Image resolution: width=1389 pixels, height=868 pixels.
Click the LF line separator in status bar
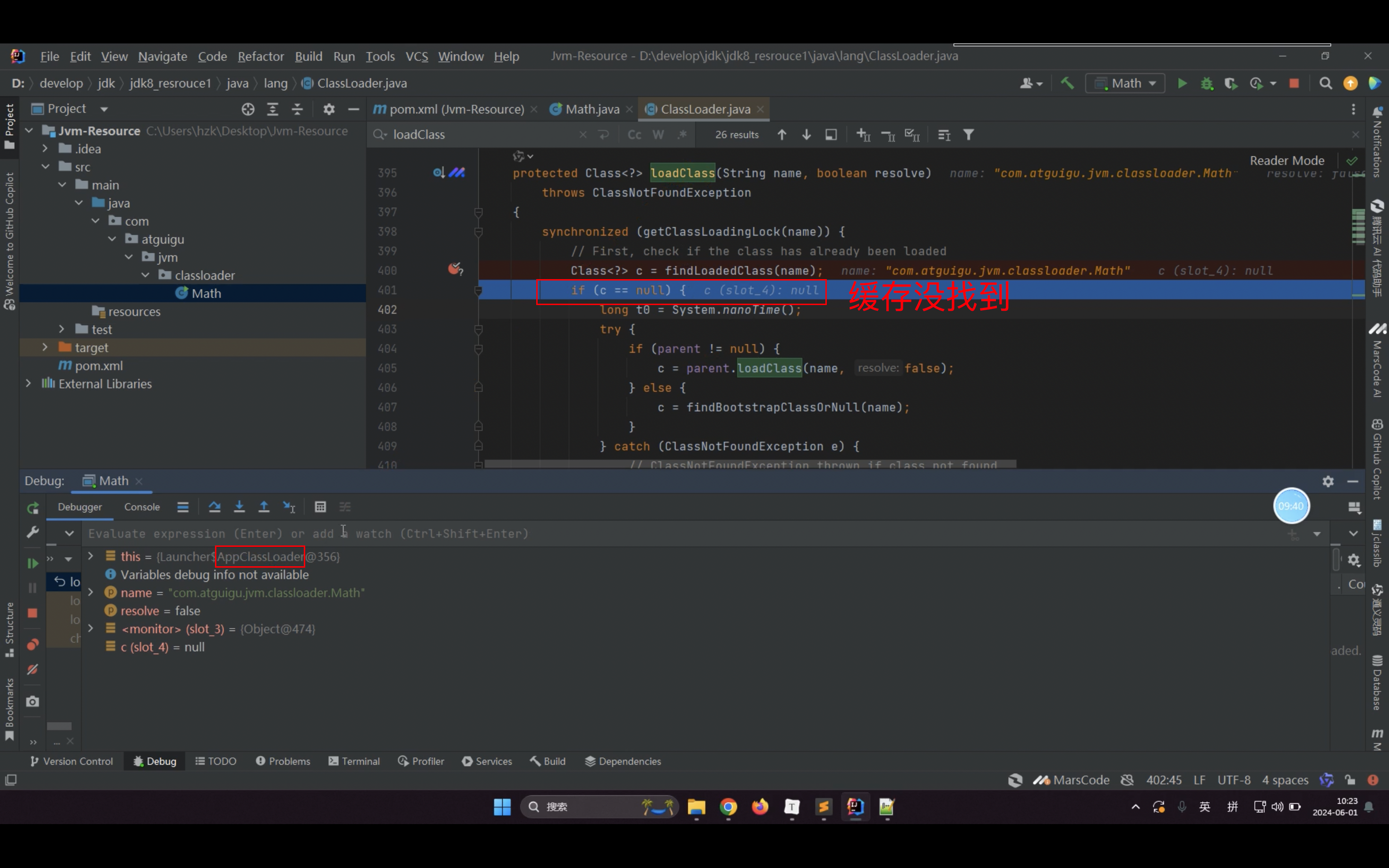[x=1199, y=780]
